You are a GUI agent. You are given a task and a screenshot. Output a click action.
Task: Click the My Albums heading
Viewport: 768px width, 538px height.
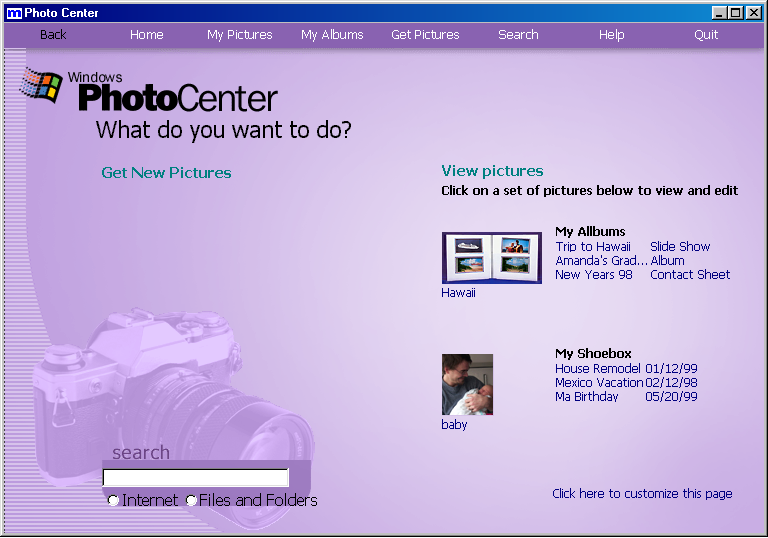(590, 232)
